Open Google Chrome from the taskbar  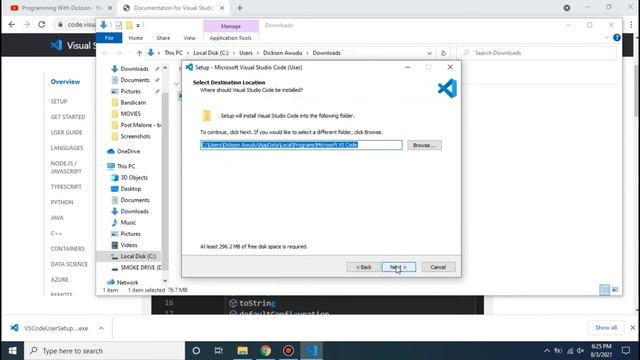click(265, 351)
